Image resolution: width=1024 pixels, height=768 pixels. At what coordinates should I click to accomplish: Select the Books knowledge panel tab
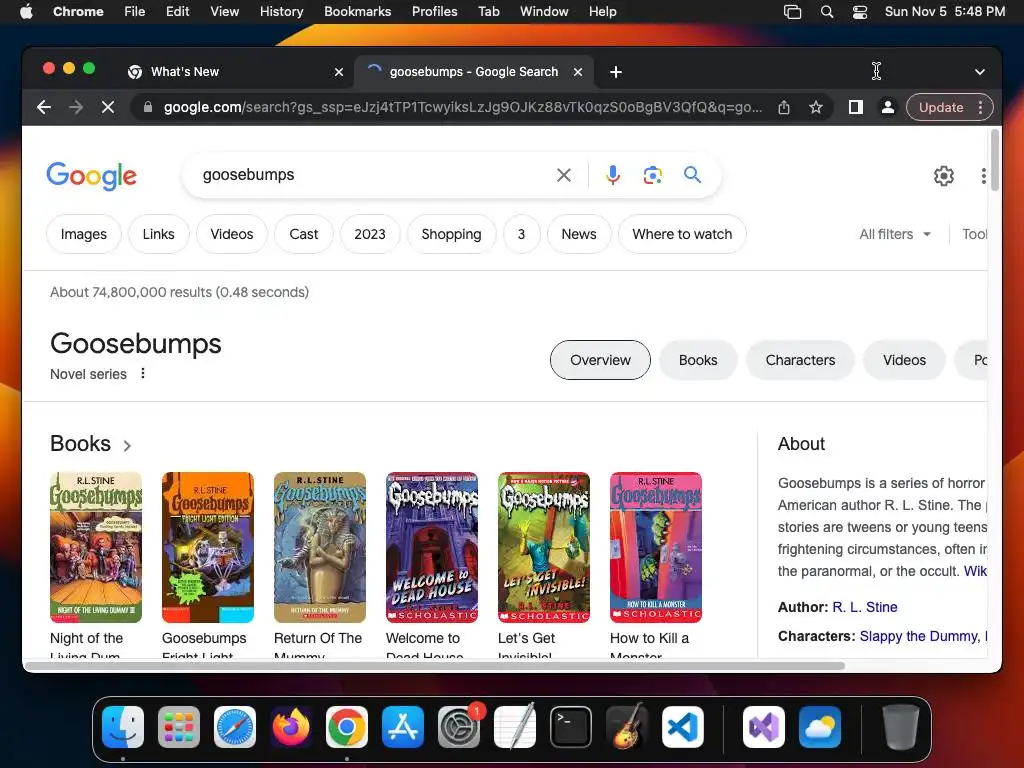click(698, 360)
